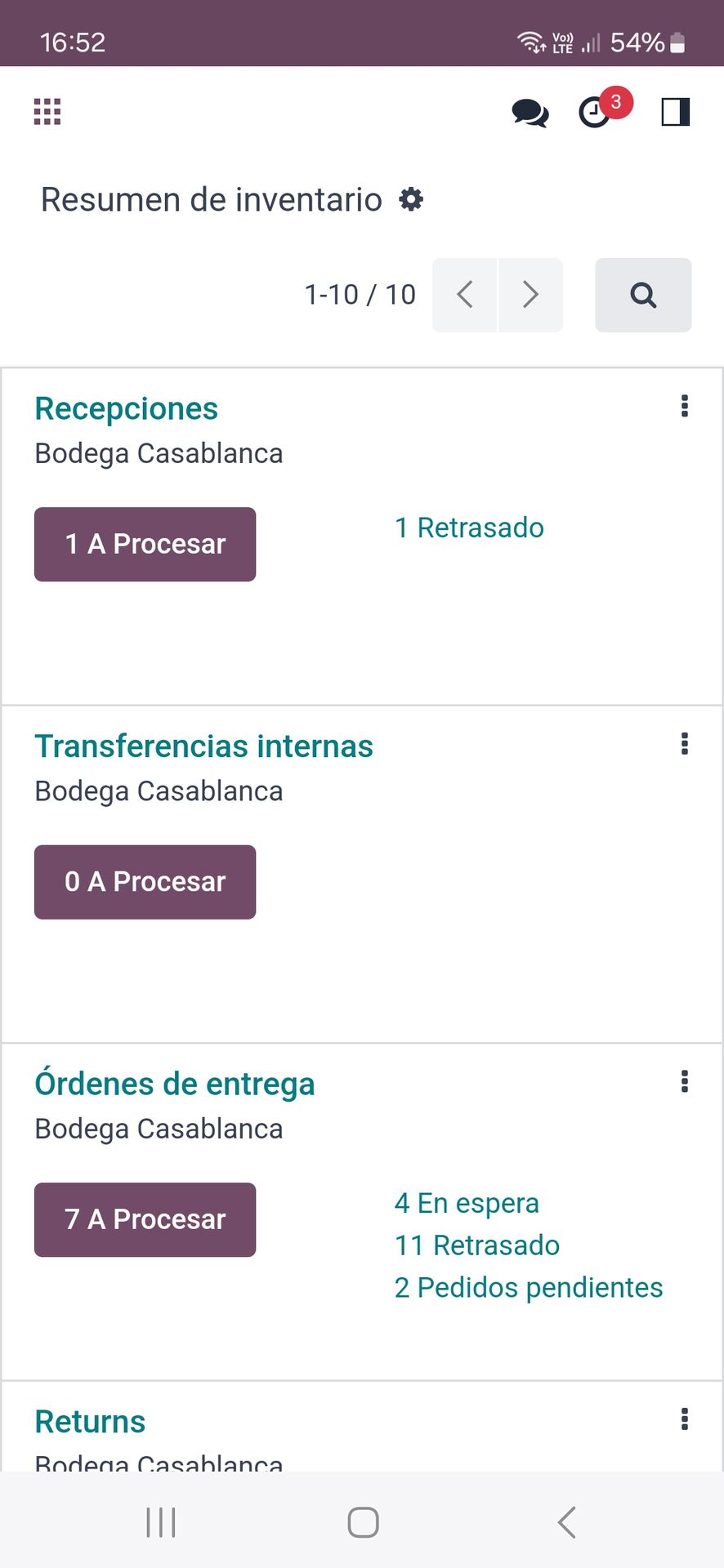724x1568 pixels.
Task: Tap the 0 A Procesar button
Action: tap(145, 882)
